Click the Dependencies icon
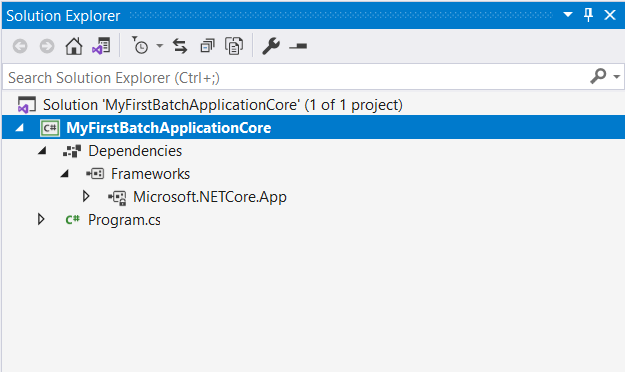 click(x=72, y=151)
